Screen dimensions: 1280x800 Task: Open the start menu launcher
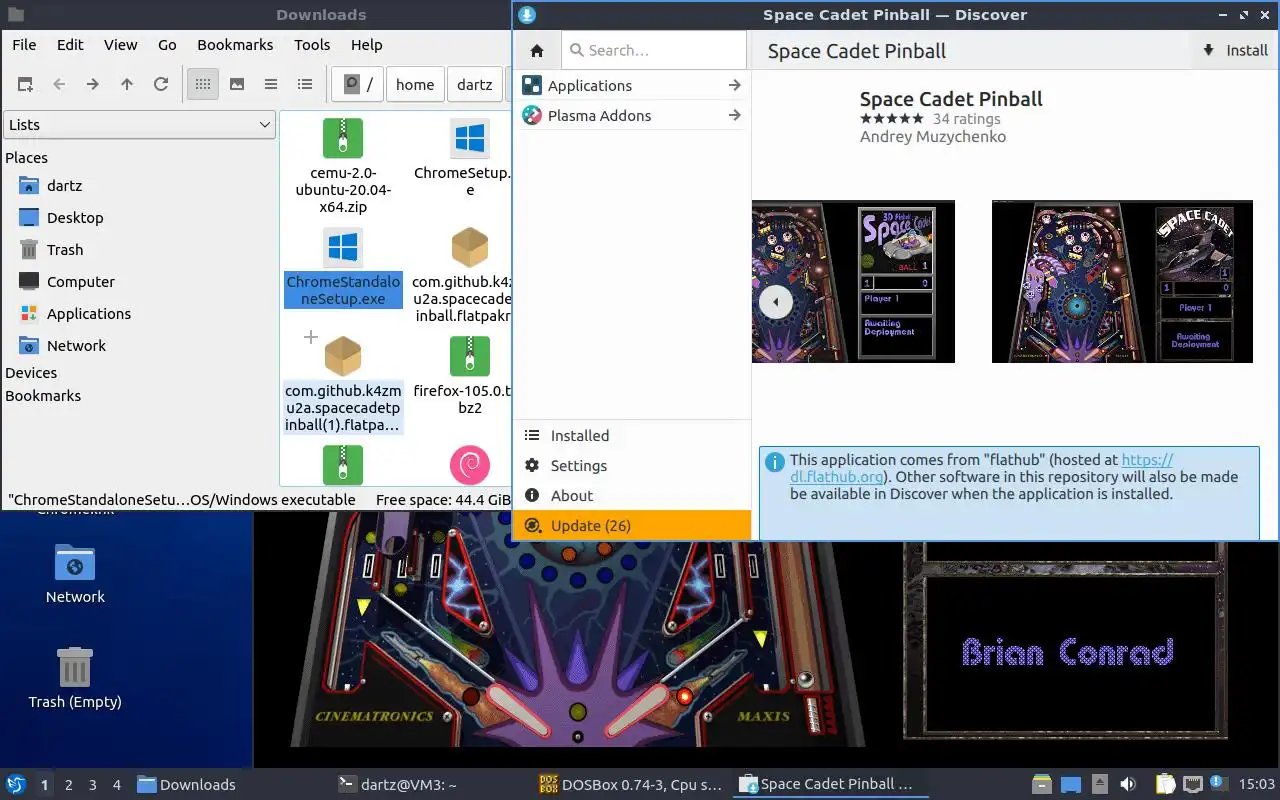(16, 784)
